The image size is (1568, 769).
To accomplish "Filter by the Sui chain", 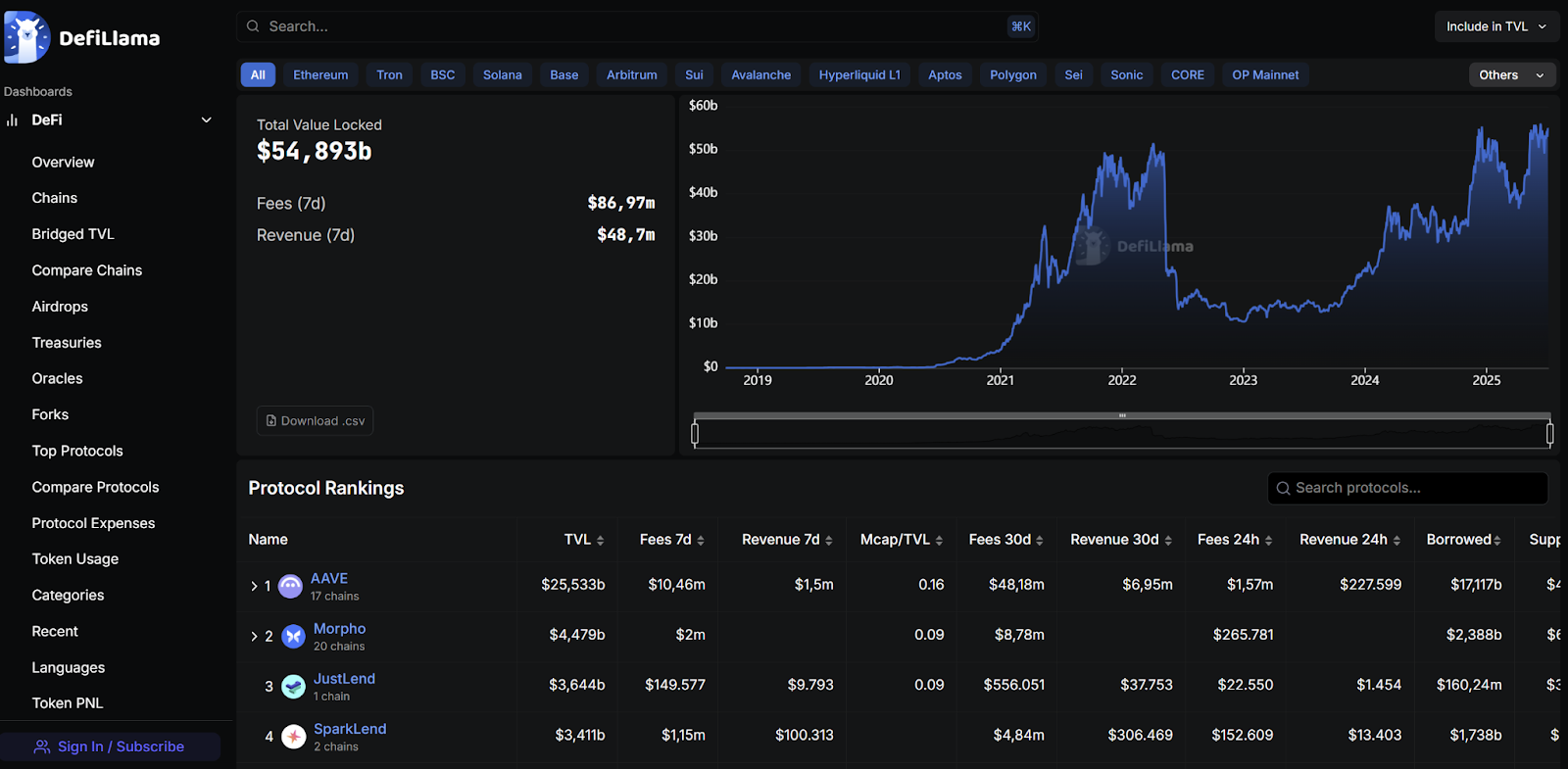I will click(x=694, y=75).
